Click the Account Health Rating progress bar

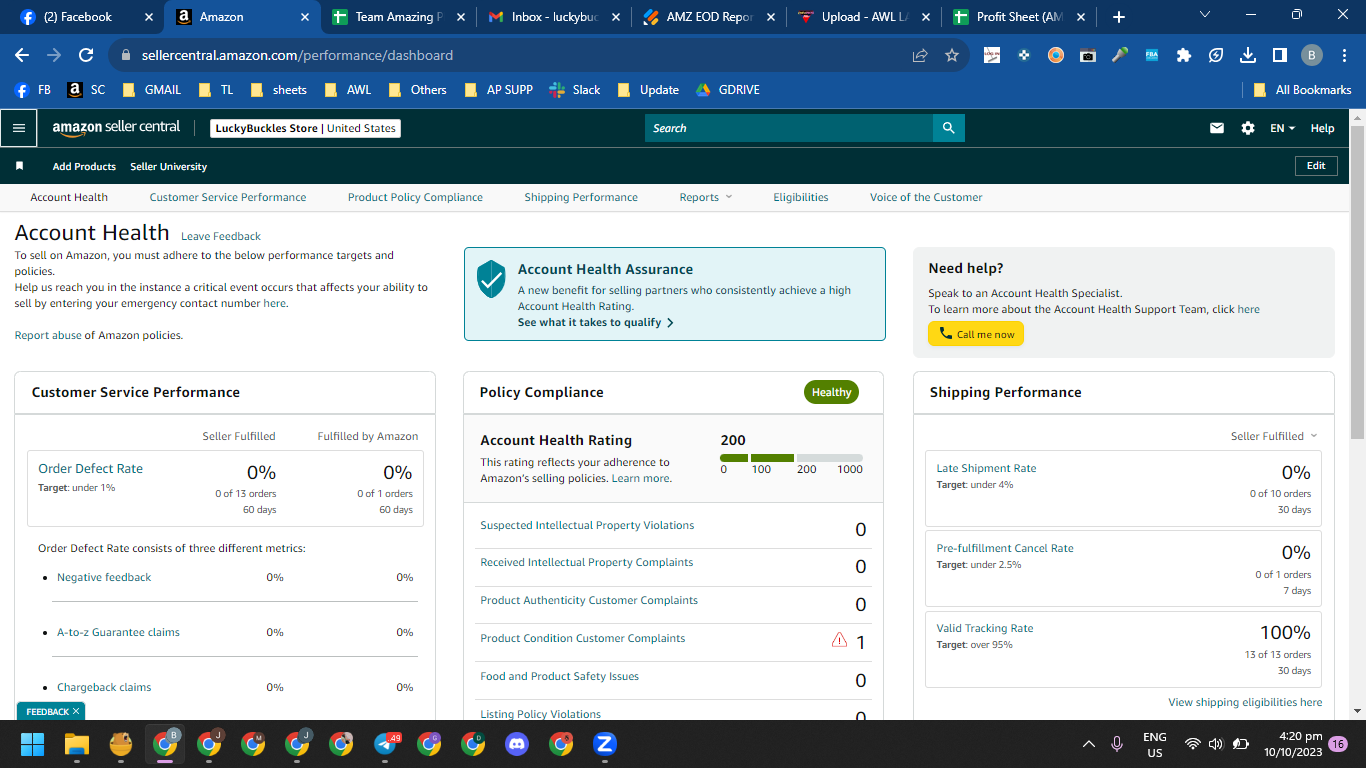tap(791, 457)
